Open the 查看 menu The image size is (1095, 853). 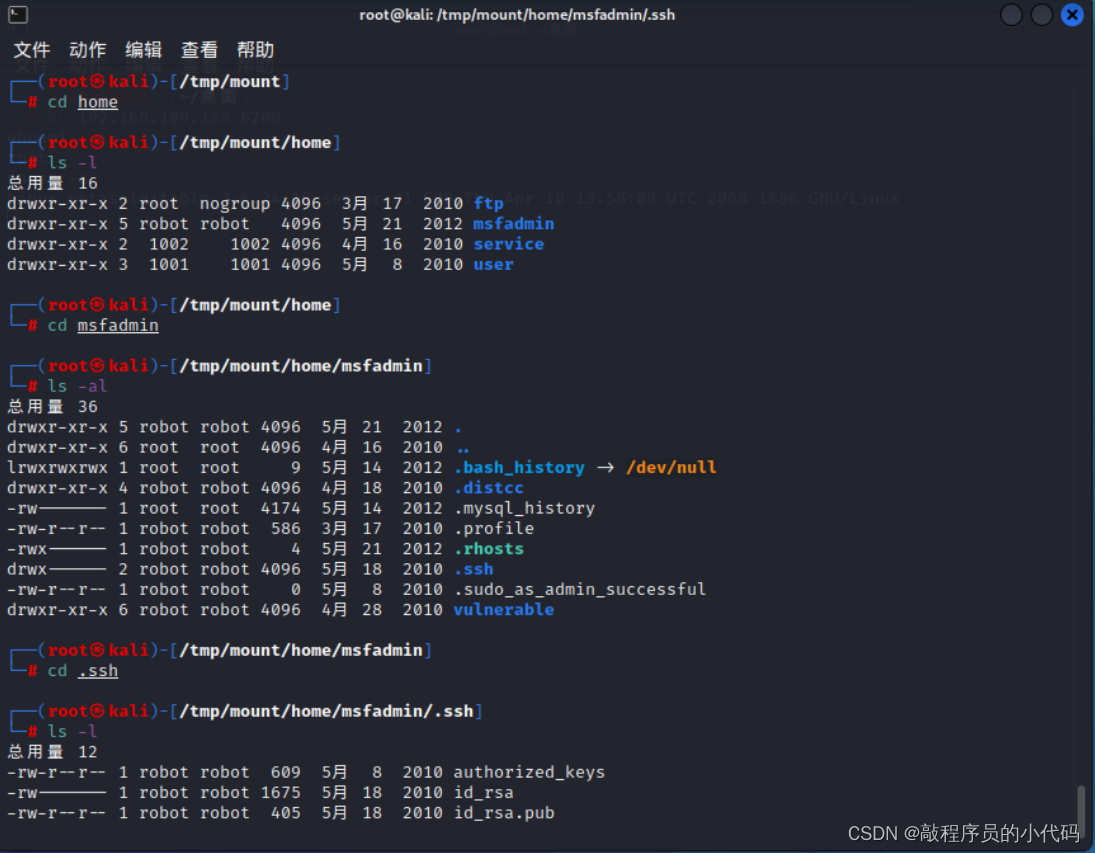click(x=199, y=49)
